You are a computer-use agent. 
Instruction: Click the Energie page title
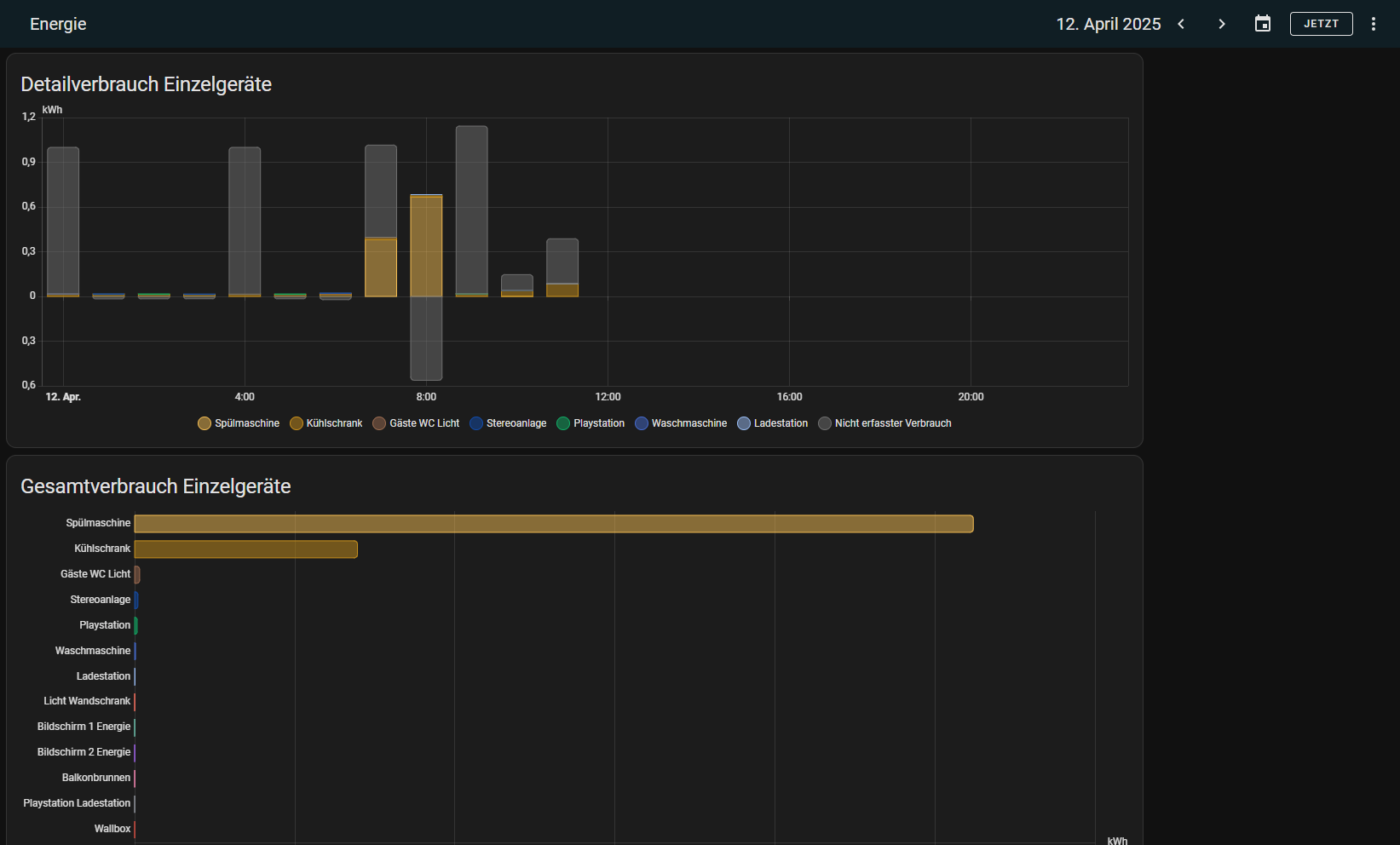(x=58, y=24)
